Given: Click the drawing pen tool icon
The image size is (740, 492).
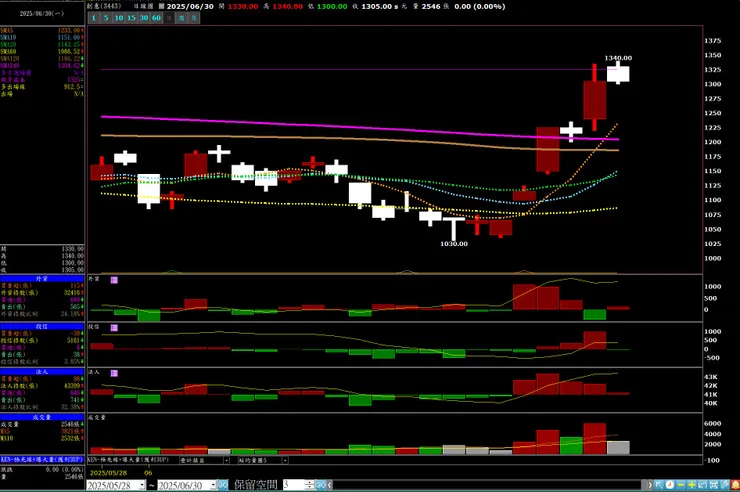Looking at the screenshot, I should tap(724, 485).
